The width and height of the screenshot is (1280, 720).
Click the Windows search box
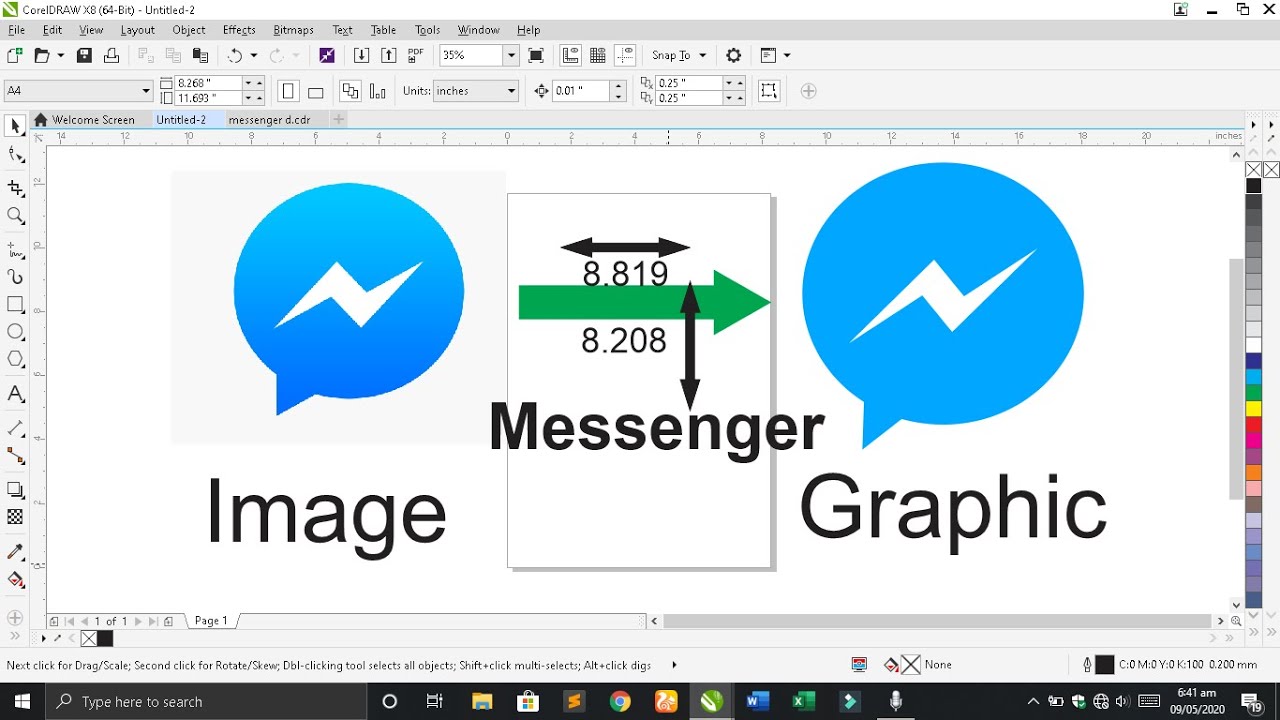(205, 702)
